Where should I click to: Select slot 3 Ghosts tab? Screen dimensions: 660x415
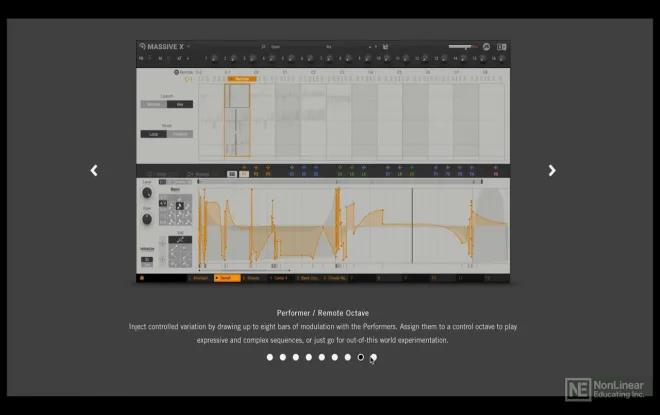(253, 278)
